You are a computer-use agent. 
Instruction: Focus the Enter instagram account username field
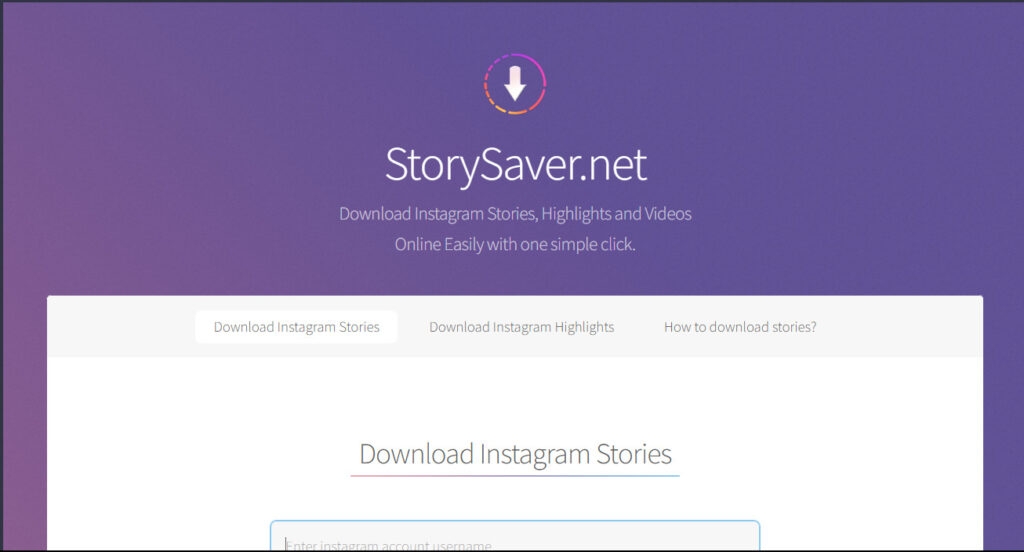[x=515, y=536]
